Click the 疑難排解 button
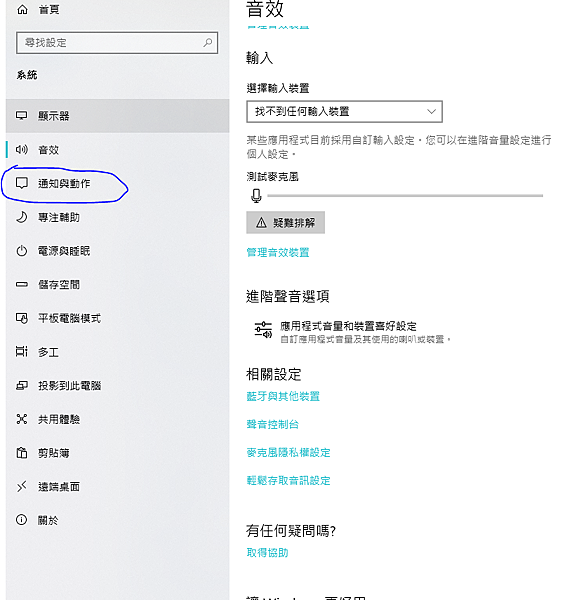 coord(285,222)
